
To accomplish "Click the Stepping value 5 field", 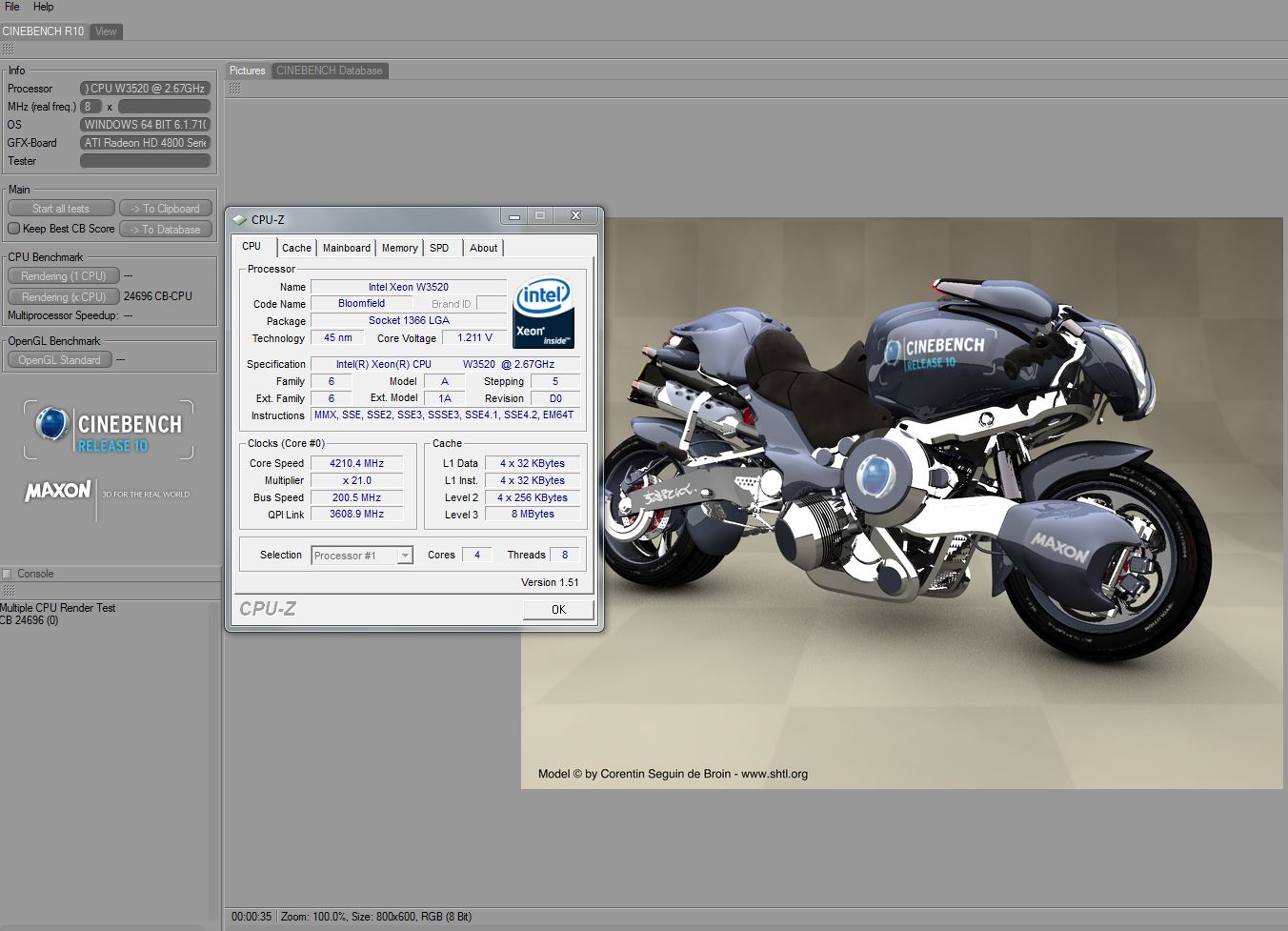I will click(555, 381).
